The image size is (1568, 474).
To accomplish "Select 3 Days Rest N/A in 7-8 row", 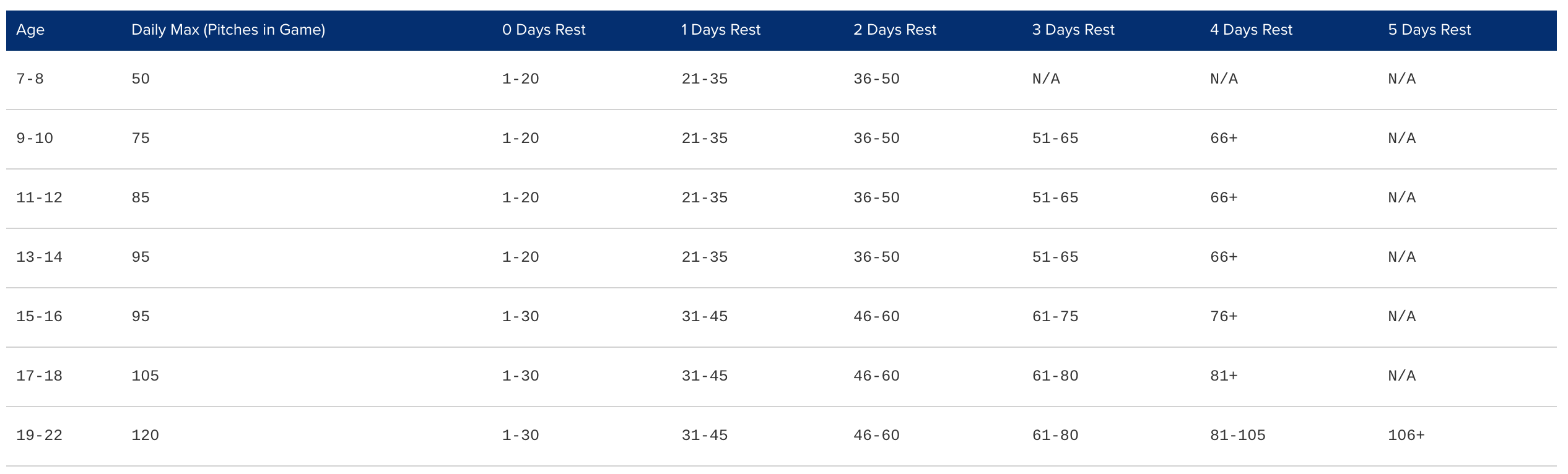I will point(1046,79).
